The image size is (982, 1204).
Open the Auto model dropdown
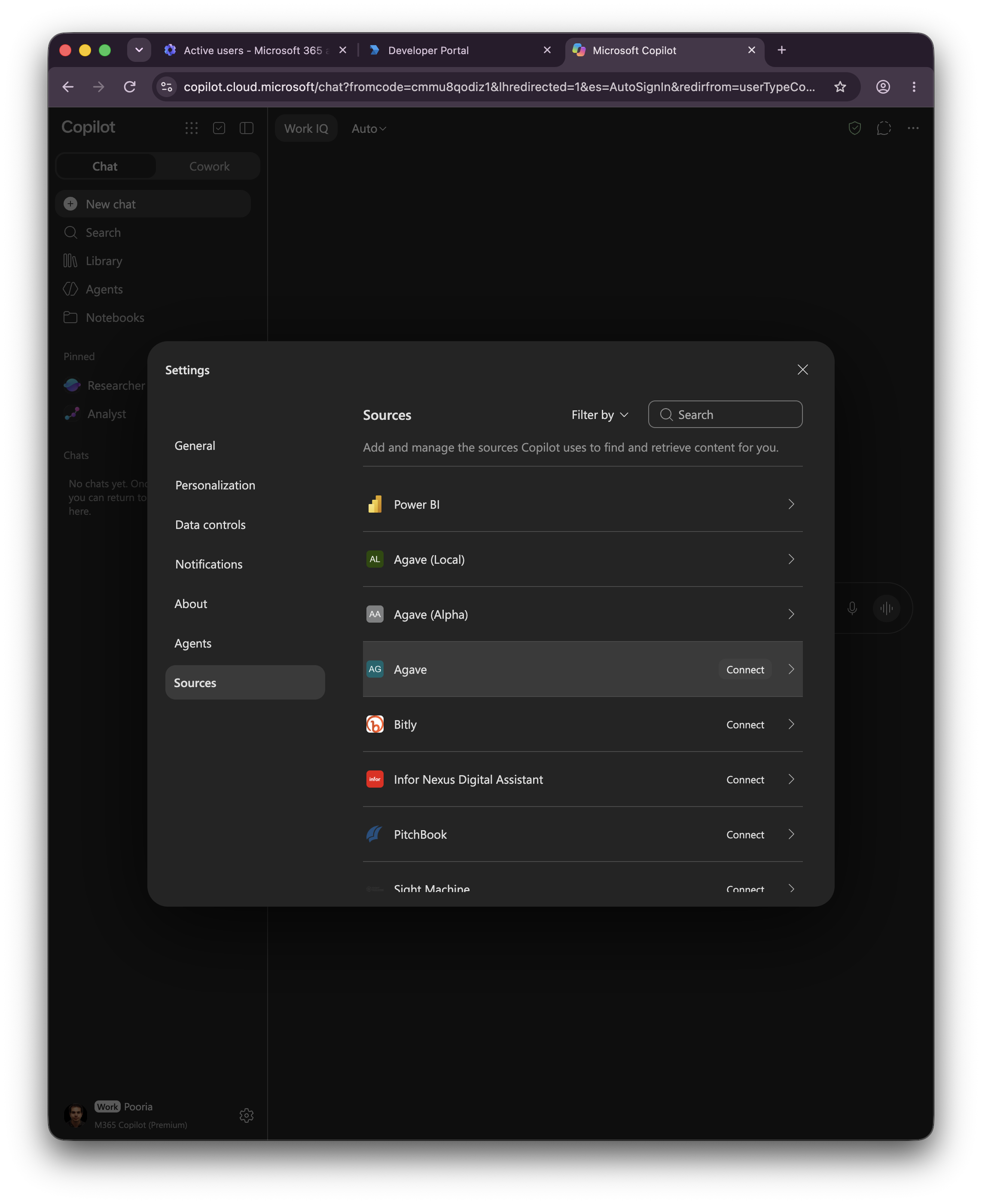coord(368,128)
